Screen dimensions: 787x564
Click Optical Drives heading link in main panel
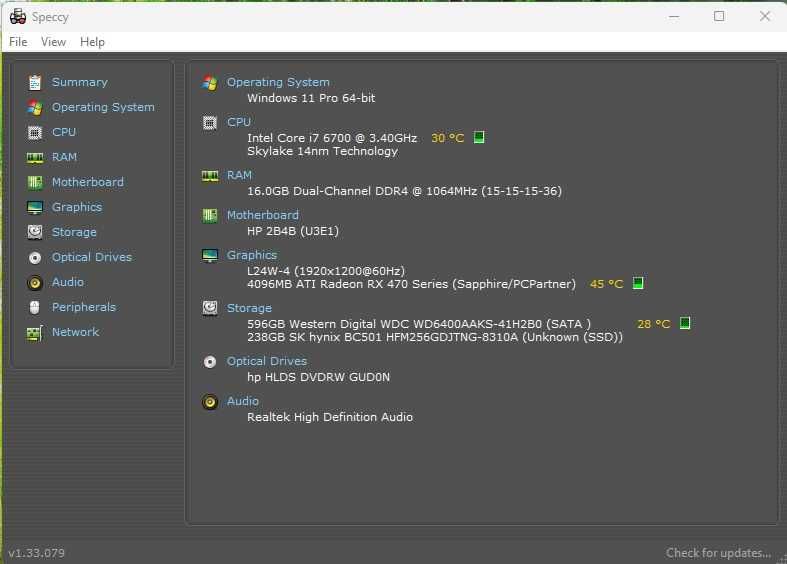point(267,361)
